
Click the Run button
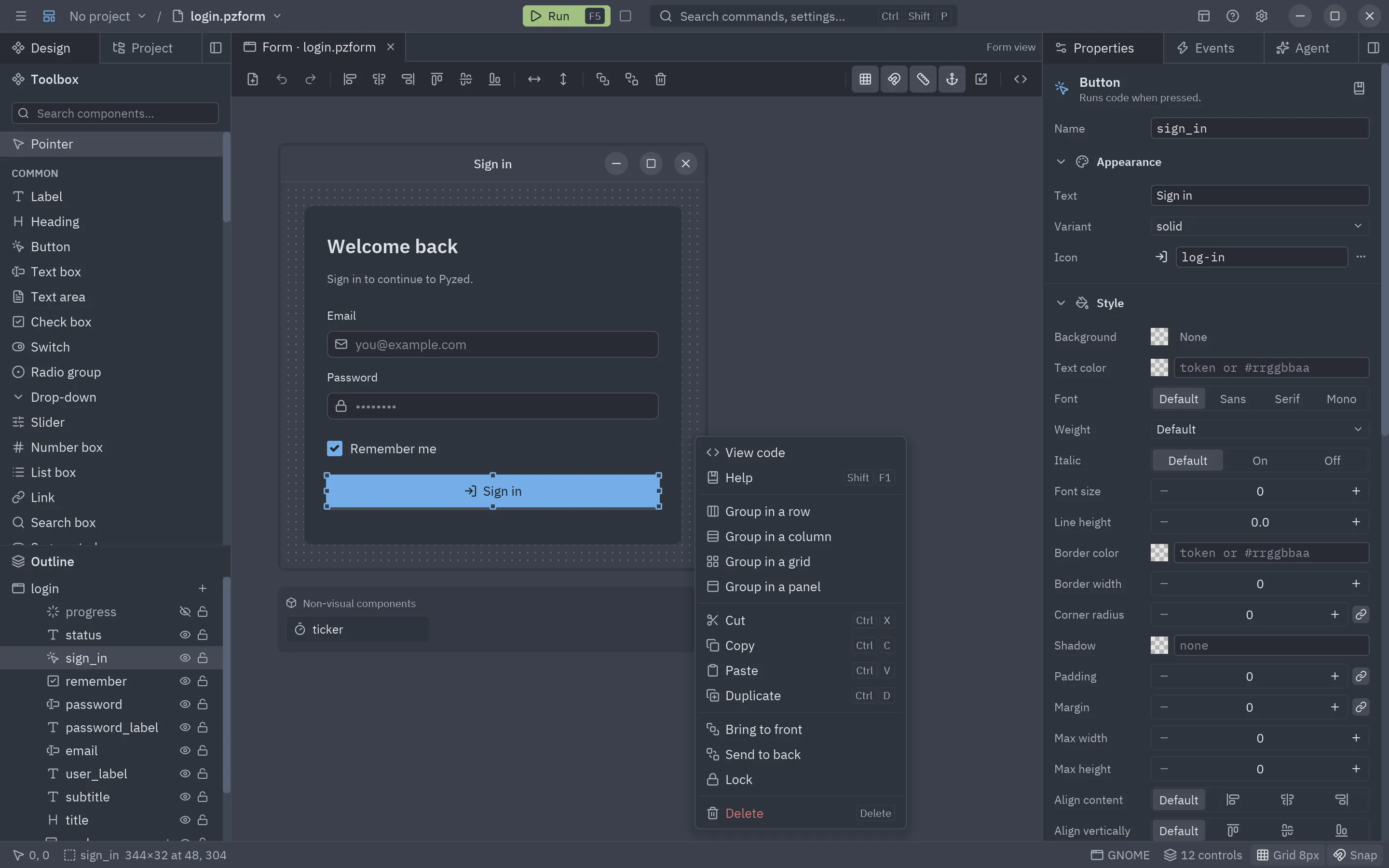click(x=566, y=16)
